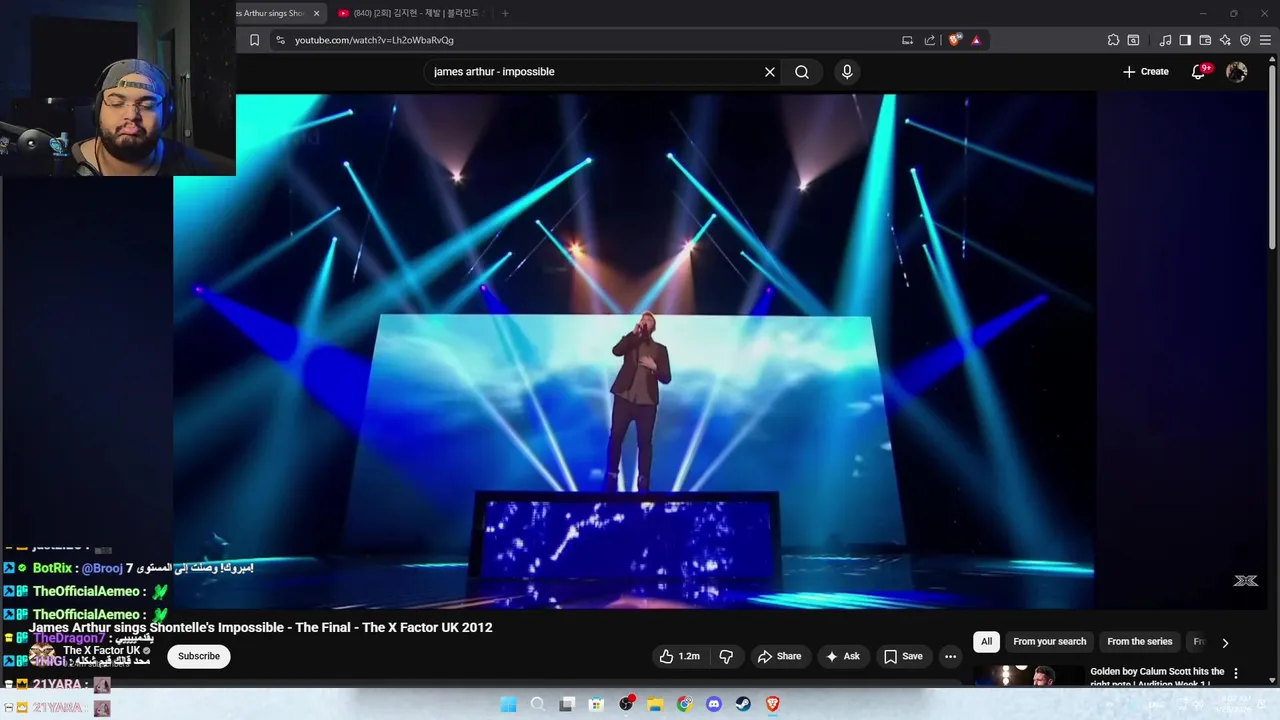
Task: Click the Brave Rewards triangle icon
Action: tap(976, 40)
